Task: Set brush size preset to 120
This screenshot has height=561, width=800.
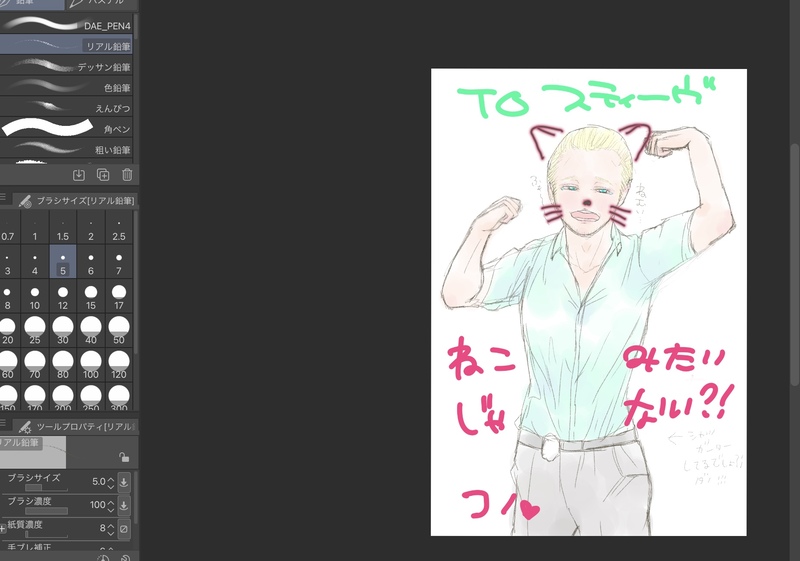Action: tap(119, 365)
